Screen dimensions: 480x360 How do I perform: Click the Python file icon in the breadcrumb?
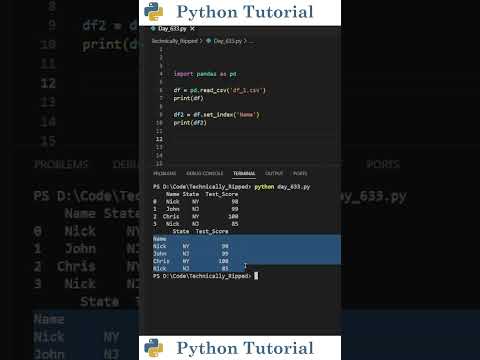pyautogui.click(x=209, y=41)
